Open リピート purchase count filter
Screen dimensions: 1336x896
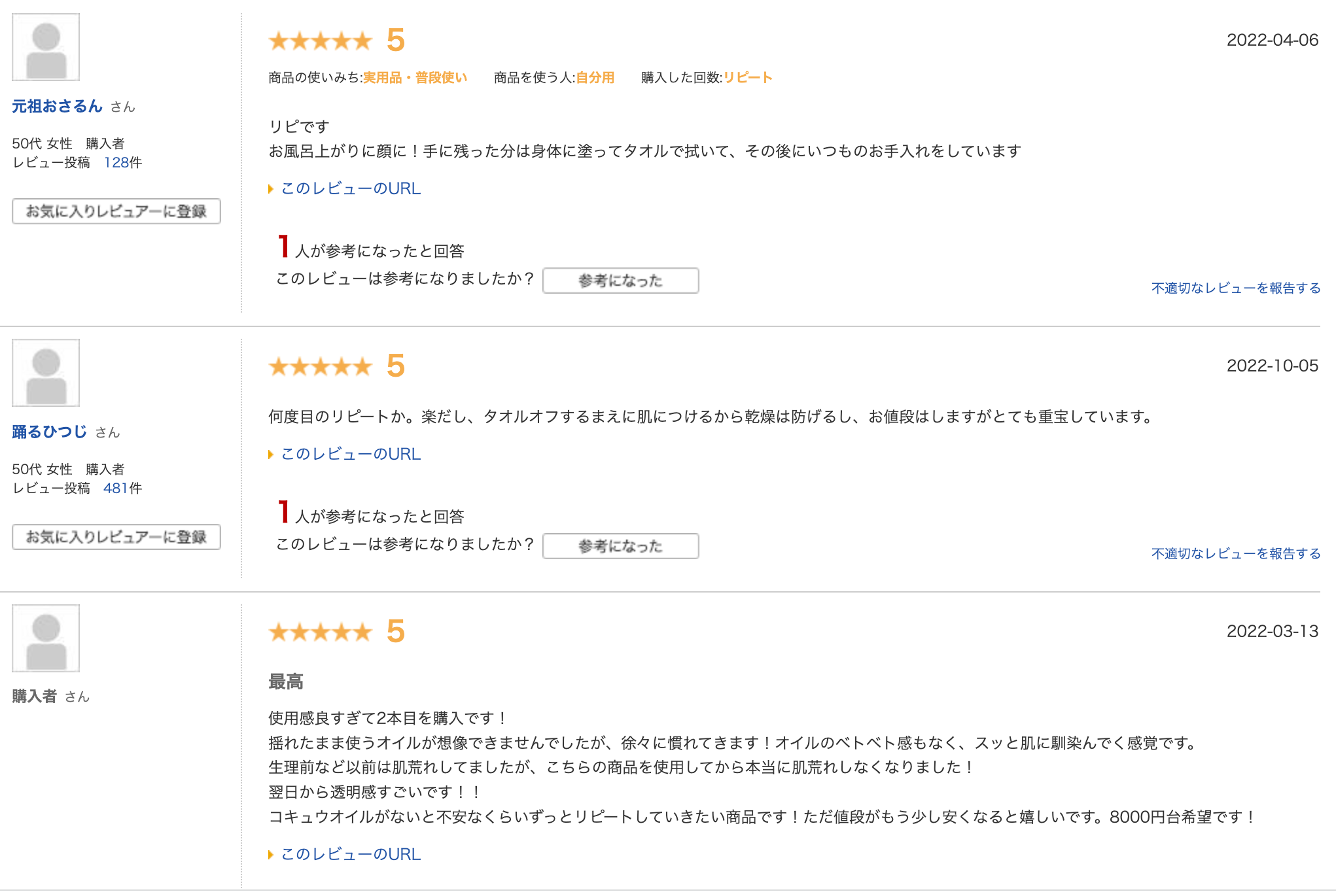(748, 77)
